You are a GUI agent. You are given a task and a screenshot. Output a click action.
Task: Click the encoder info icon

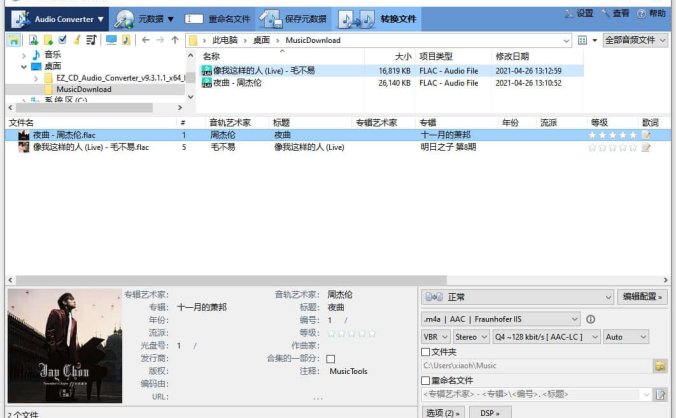pyautogui.click(x=591, y=319)
